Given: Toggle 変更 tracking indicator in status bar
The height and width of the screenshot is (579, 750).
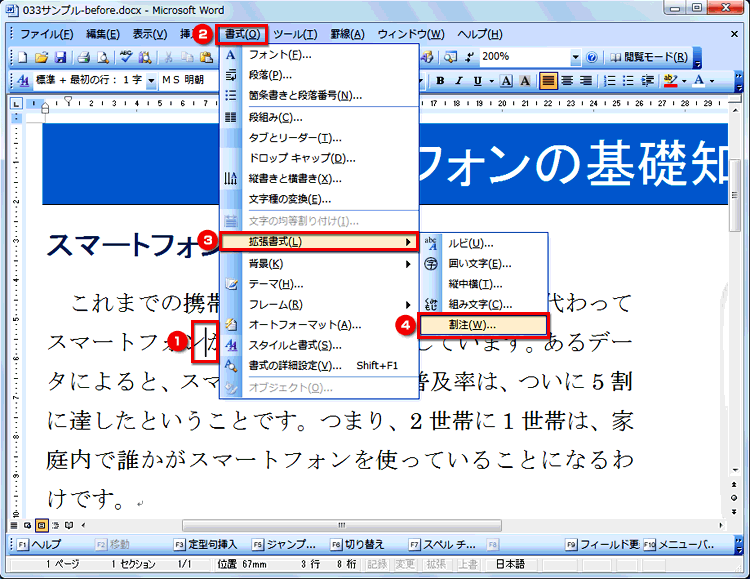Looking at the screenshot, I should click(405, 564).
